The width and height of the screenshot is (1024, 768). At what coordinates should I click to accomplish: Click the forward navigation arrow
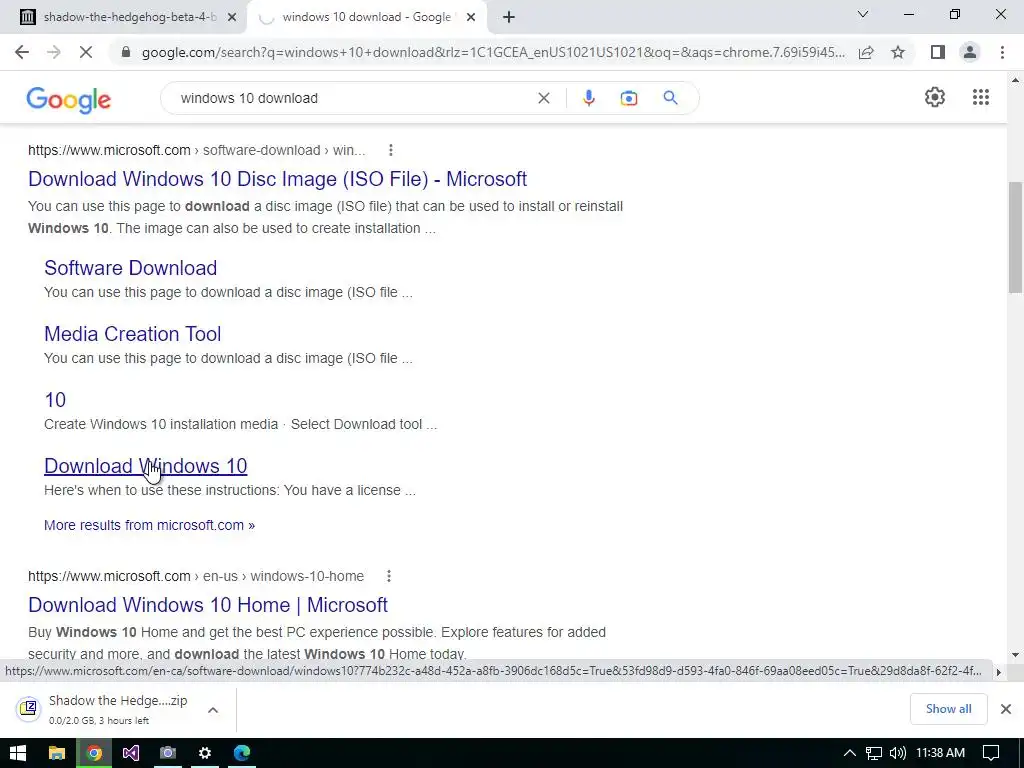point(54,52)
